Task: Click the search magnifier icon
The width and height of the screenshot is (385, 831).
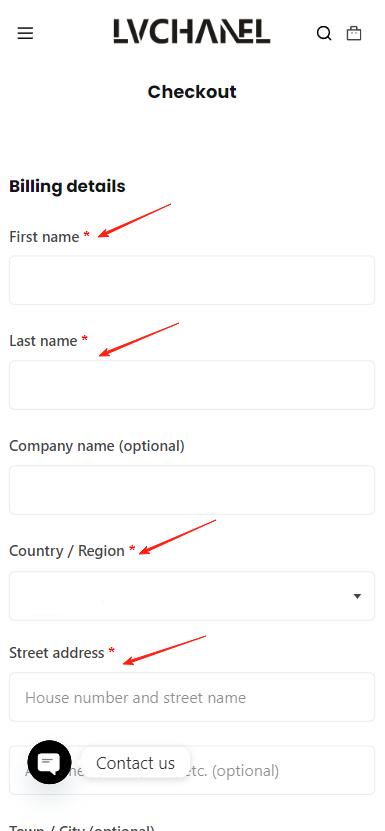Action: pos(324,34)
